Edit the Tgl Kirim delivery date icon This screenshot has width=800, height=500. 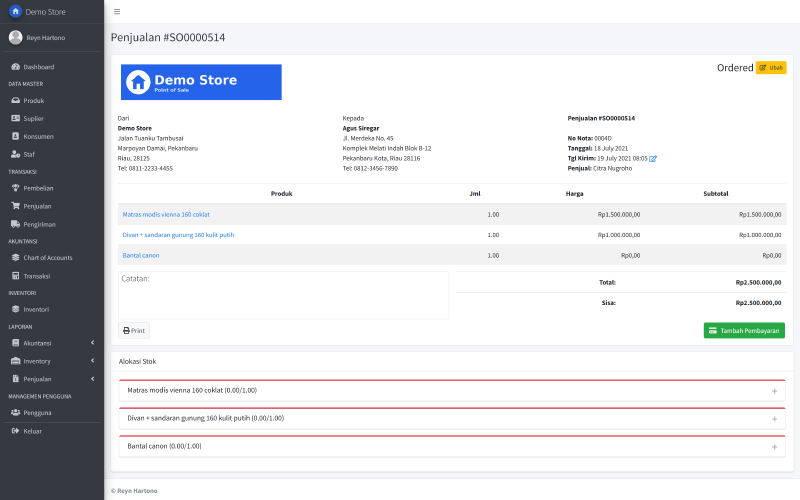pos(653,159)
